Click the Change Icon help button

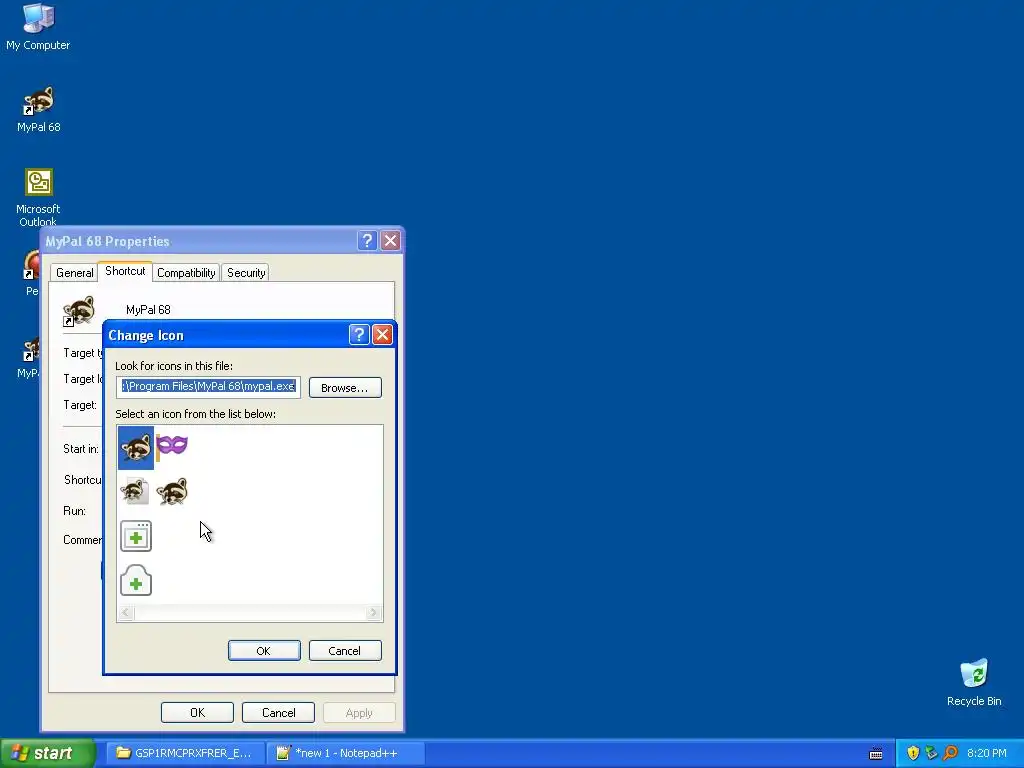tap(359, 334)
